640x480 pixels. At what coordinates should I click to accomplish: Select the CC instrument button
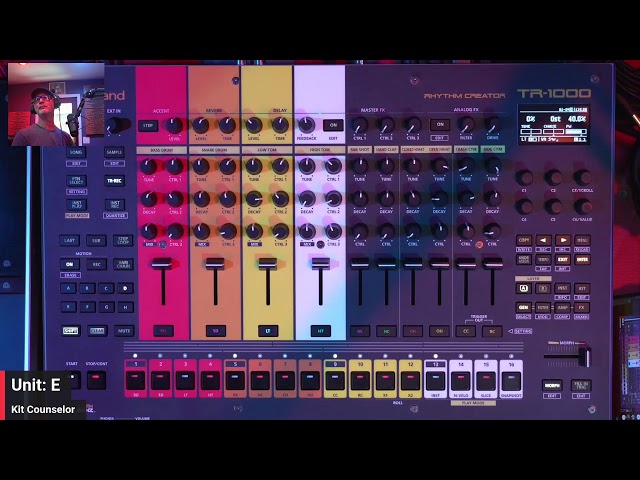466,331
